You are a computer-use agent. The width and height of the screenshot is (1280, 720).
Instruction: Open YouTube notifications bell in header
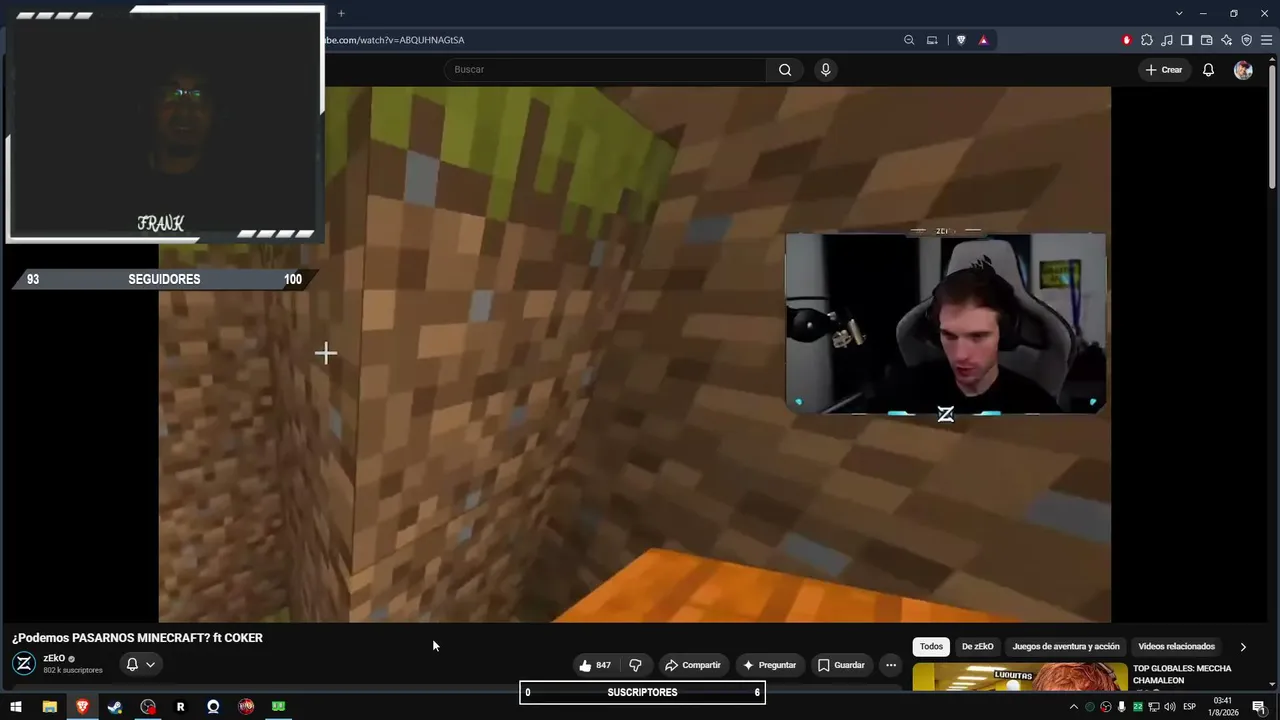tap(1208, 70)
